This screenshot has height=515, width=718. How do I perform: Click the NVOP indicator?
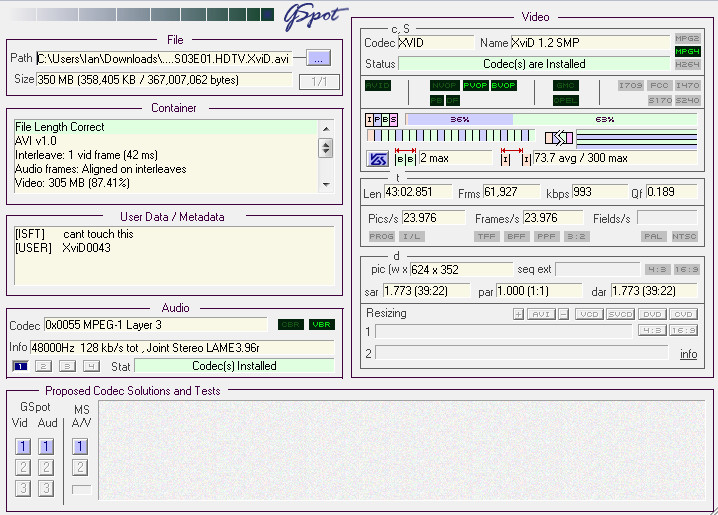[x=444, y=86]
